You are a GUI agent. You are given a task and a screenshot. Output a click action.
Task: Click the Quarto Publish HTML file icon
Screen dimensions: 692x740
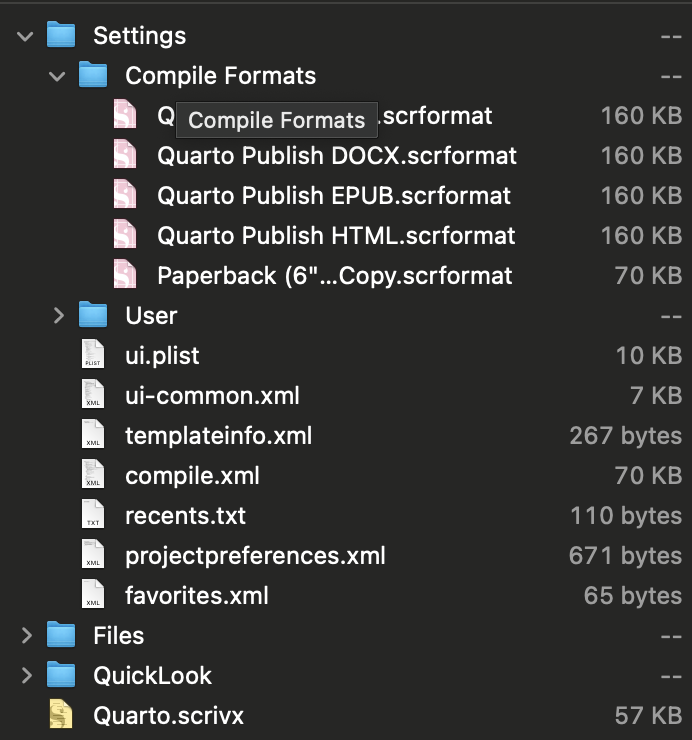[124, 235]
